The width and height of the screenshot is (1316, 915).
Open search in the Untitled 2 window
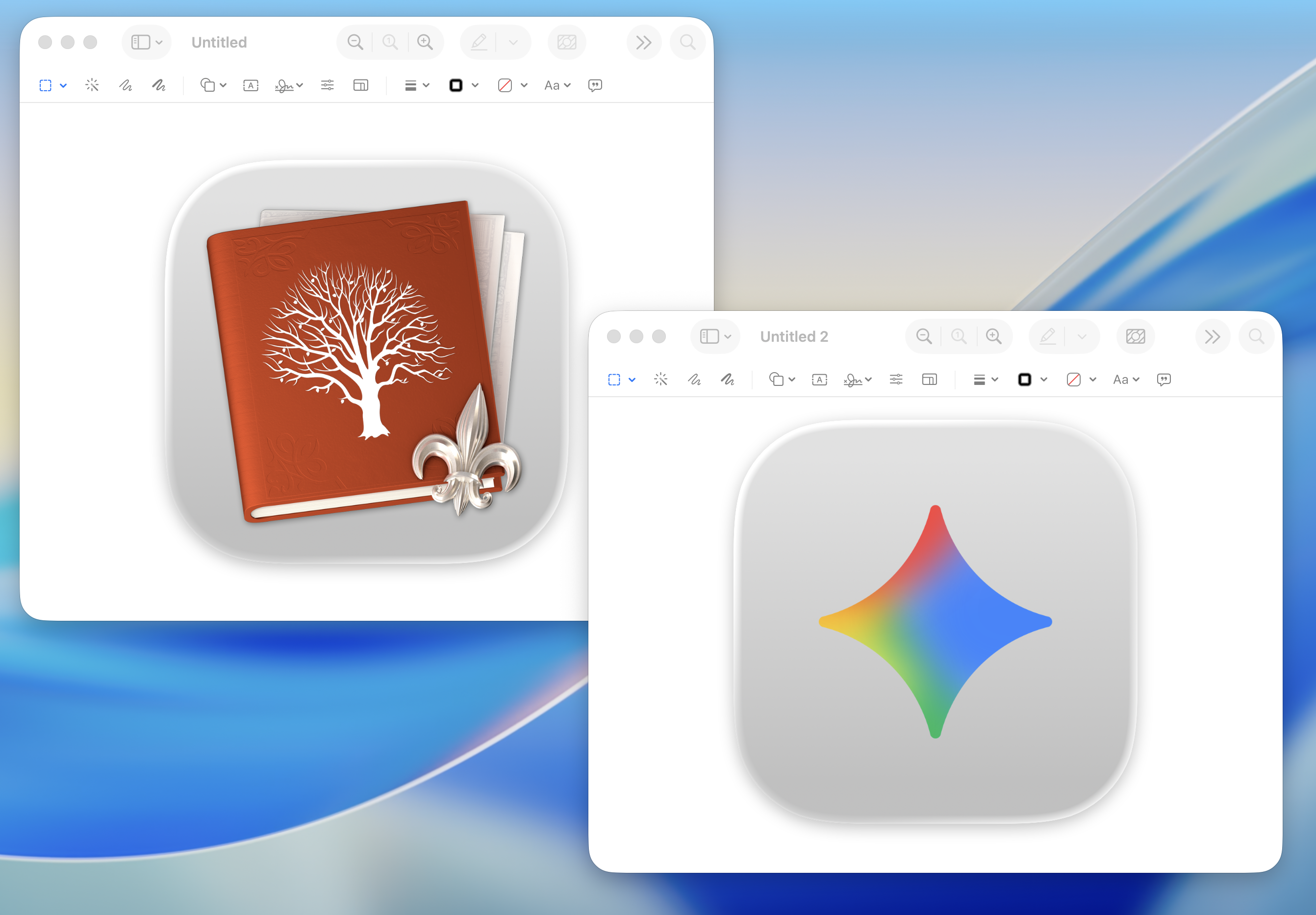1256,336
